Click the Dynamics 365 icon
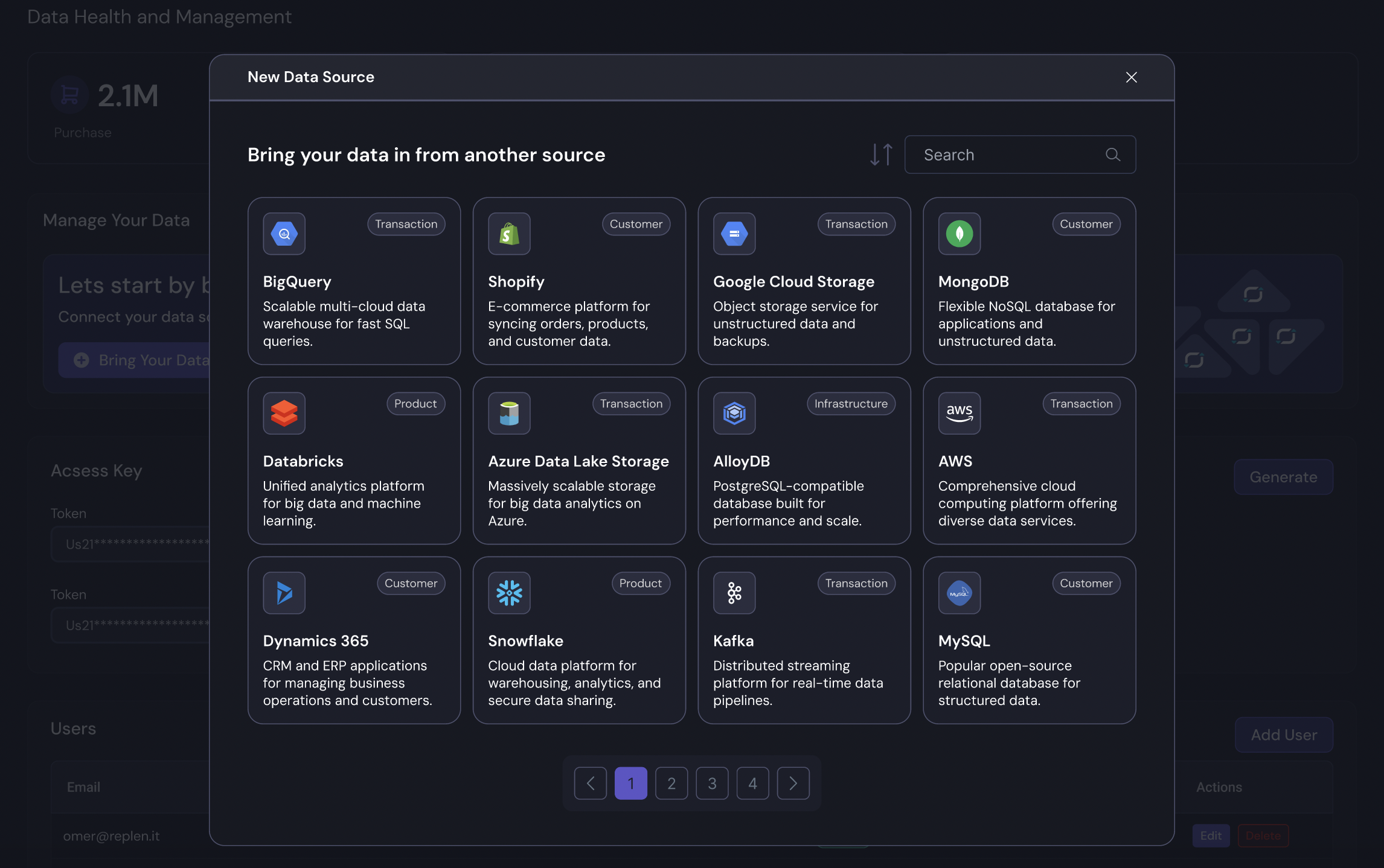 pyautogui.click(x=284, y=593)
